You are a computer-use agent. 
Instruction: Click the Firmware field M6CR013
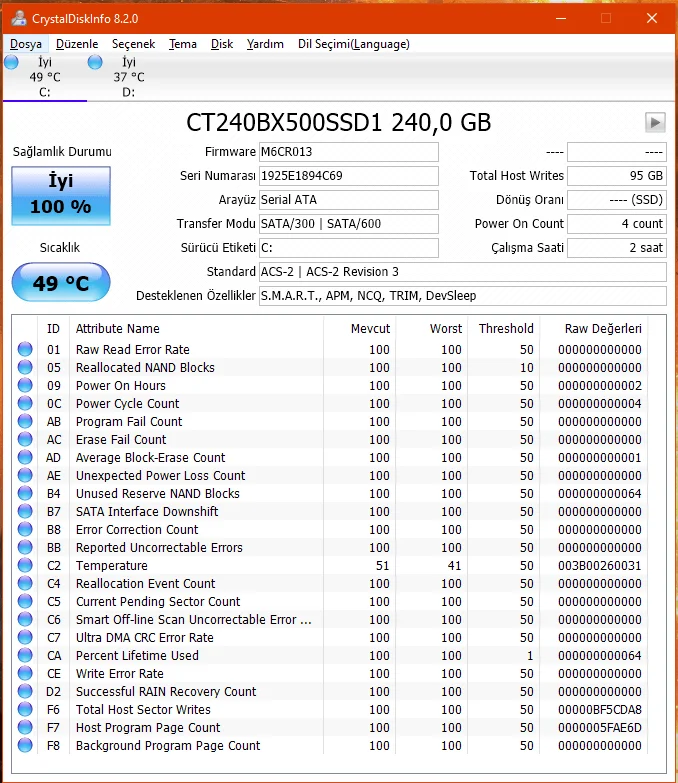[x=348, y=152]
